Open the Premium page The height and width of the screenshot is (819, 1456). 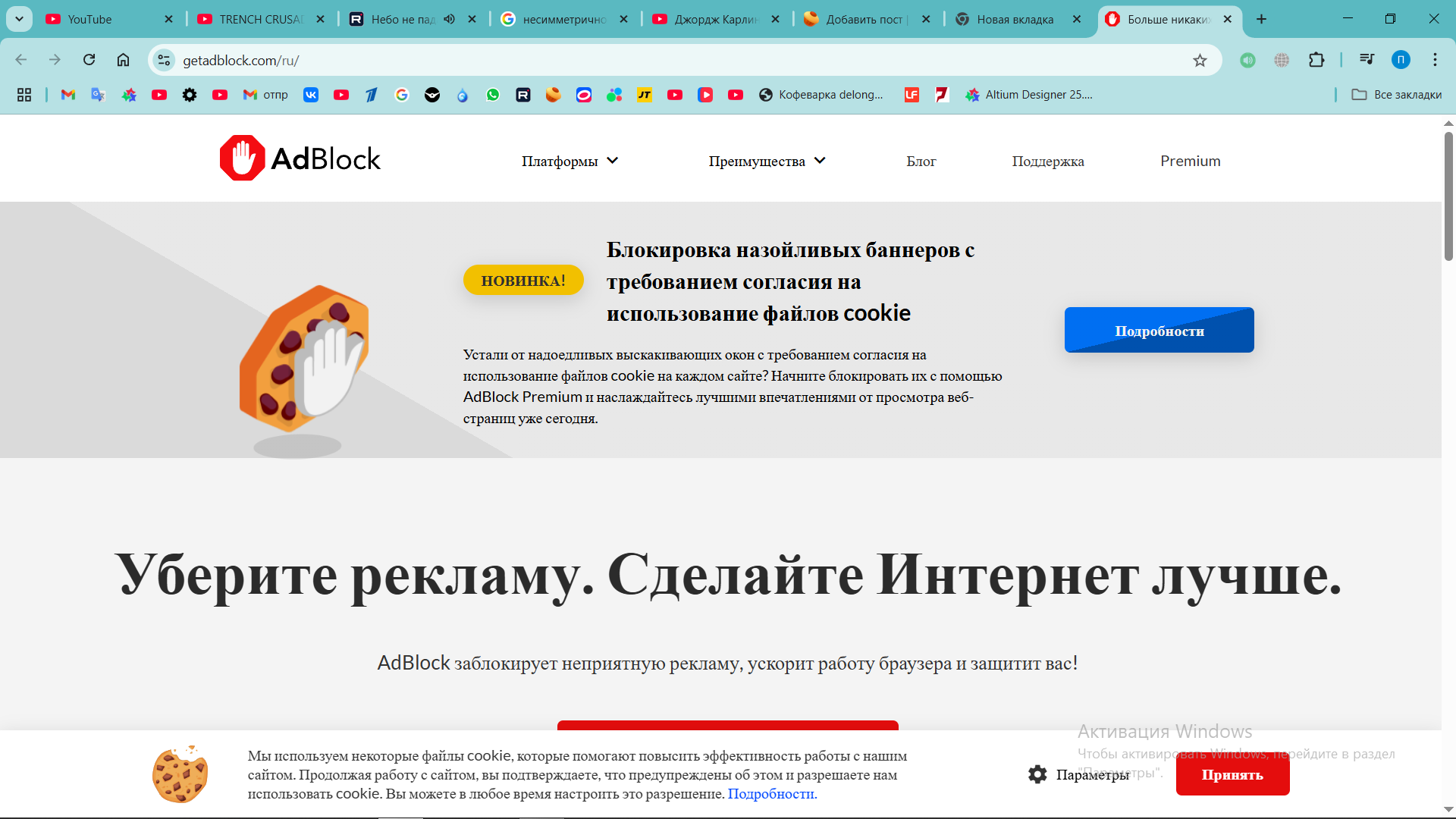pos(1191,161)
